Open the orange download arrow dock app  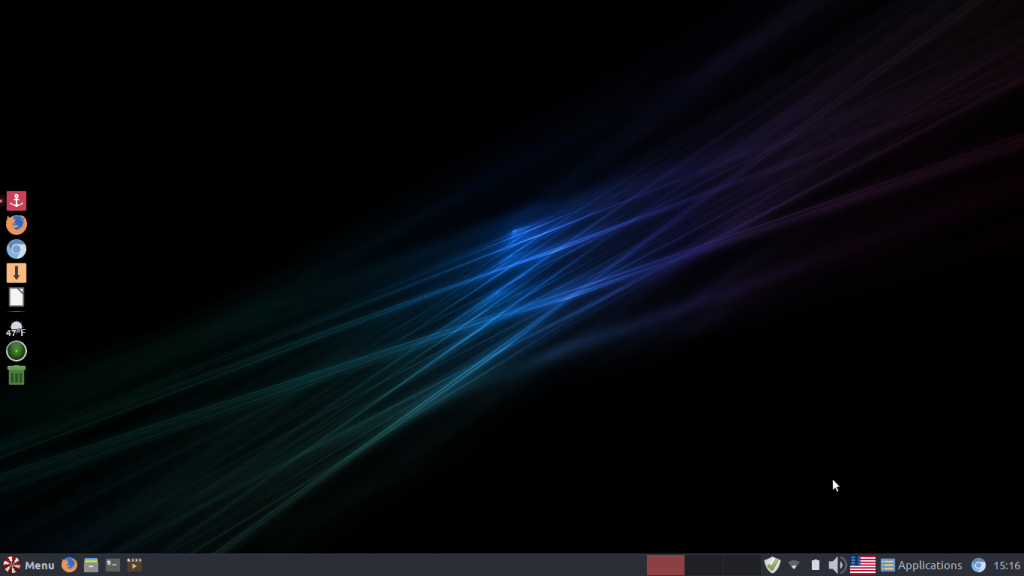pyautogui.click(x=16, y=273)
